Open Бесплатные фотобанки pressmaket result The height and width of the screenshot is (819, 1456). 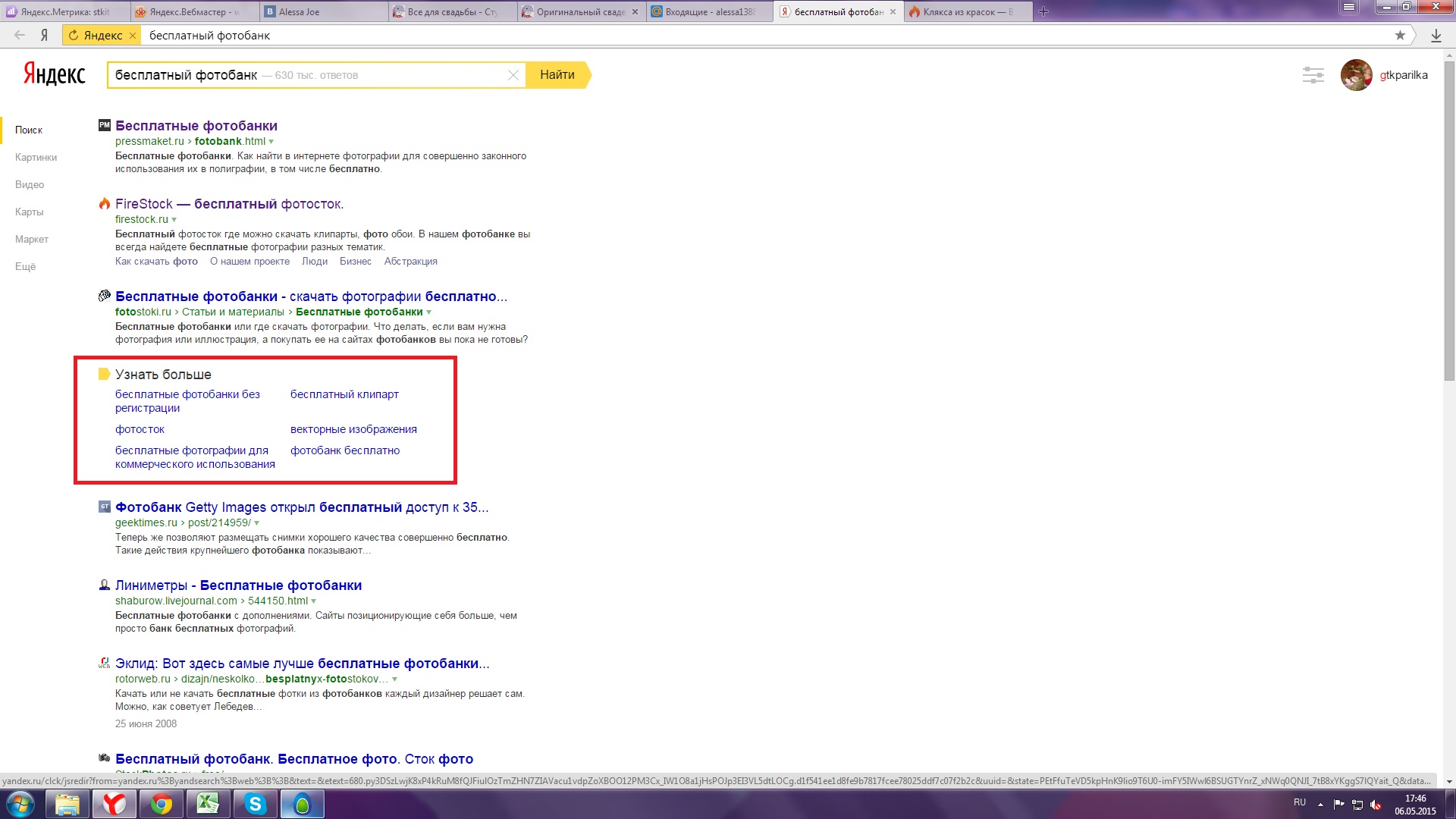click(x=196, y=126)
